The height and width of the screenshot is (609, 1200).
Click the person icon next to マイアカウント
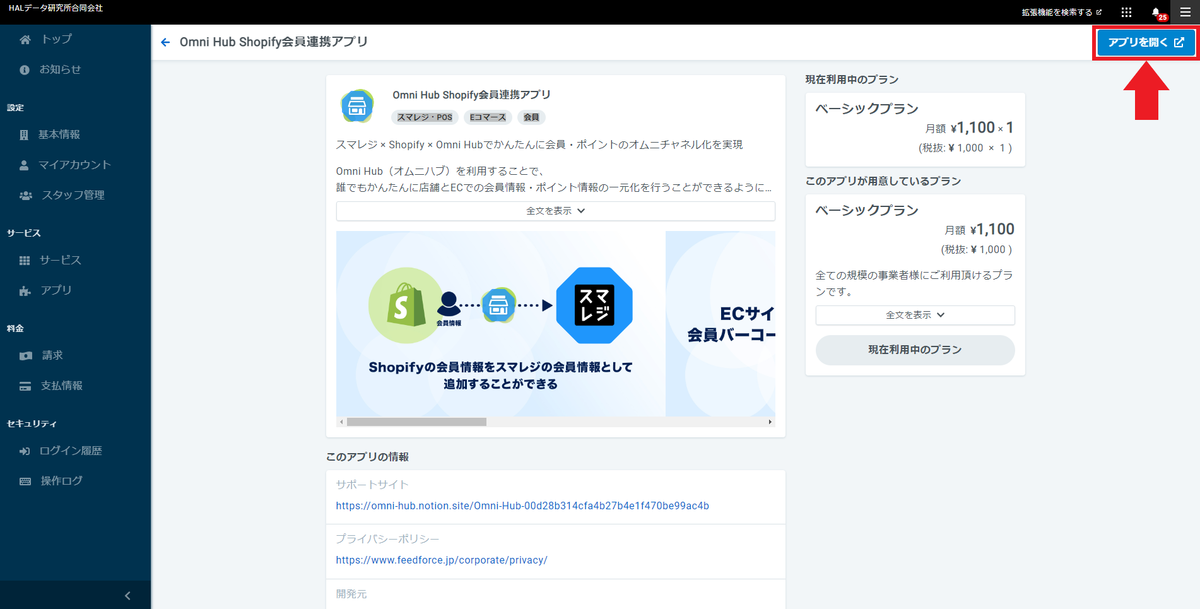pyautogui.click(x=25, y=165)
